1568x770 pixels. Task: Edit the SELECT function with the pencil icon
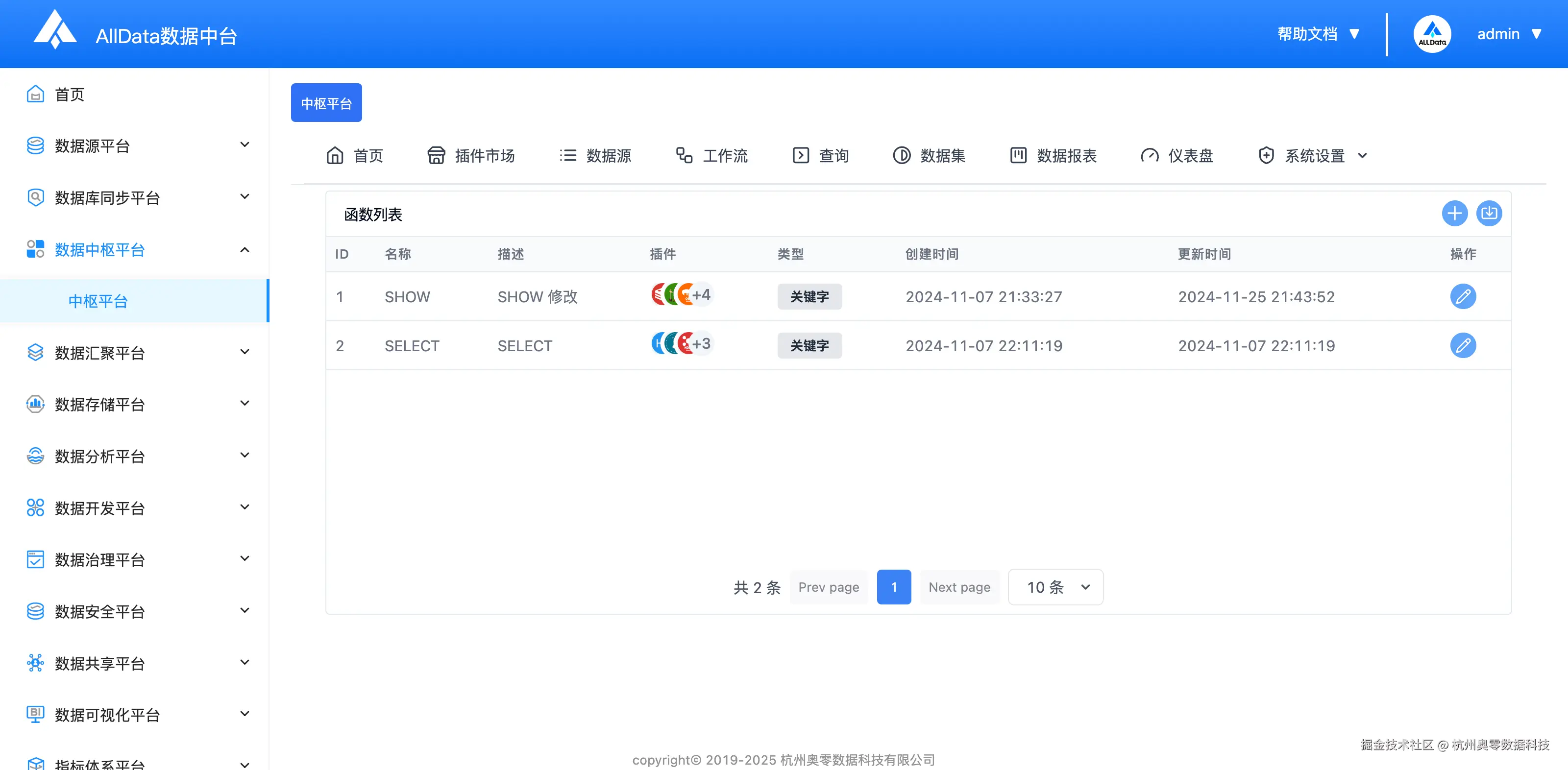pyautogui.click(x=1464, y=345)
